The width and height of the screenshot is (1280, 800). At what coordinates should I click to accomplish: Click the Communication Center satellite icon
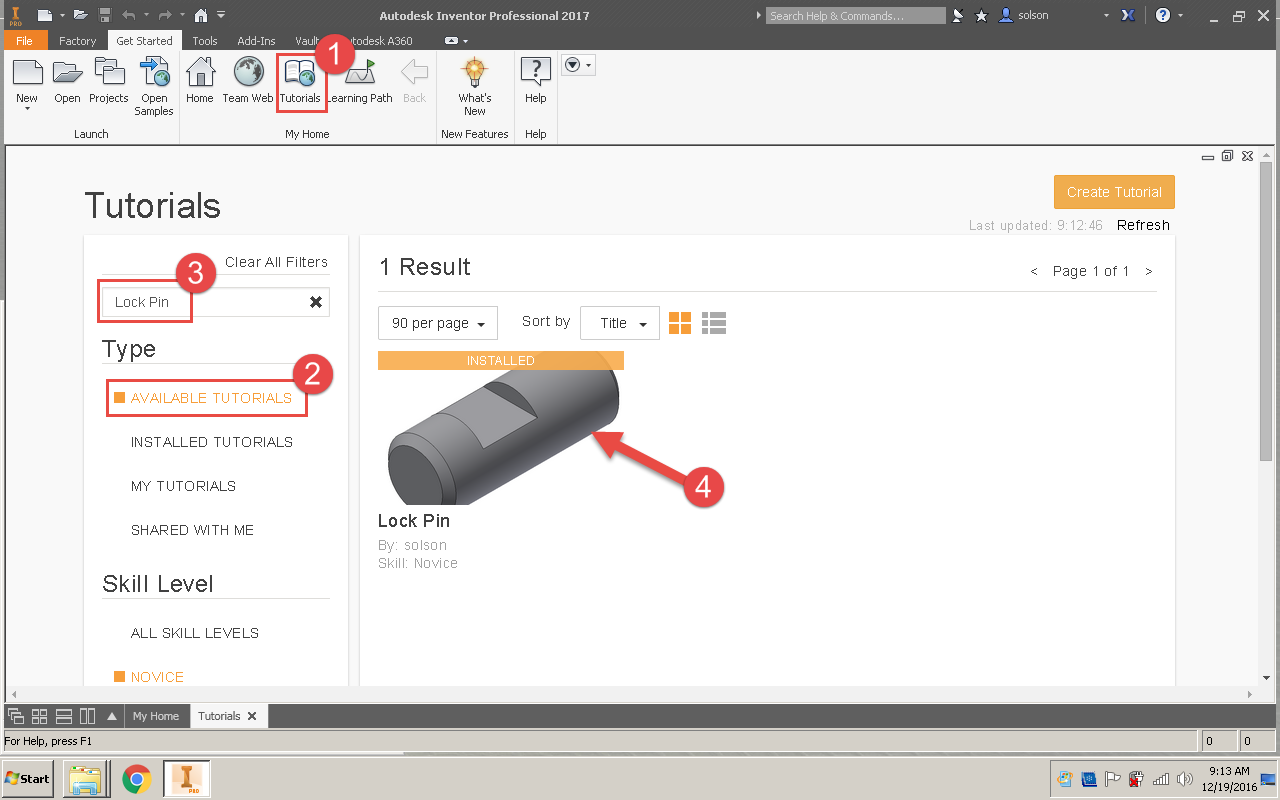point(959,16)
